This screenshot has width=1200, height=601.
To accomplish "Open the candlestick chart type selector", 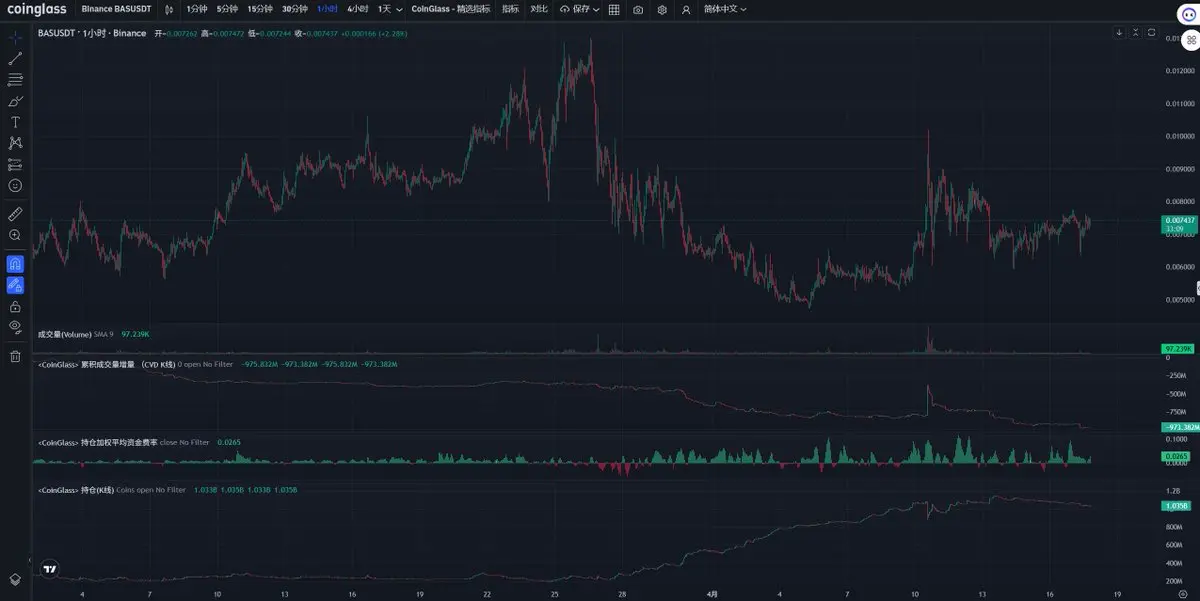I will [169, 9].
